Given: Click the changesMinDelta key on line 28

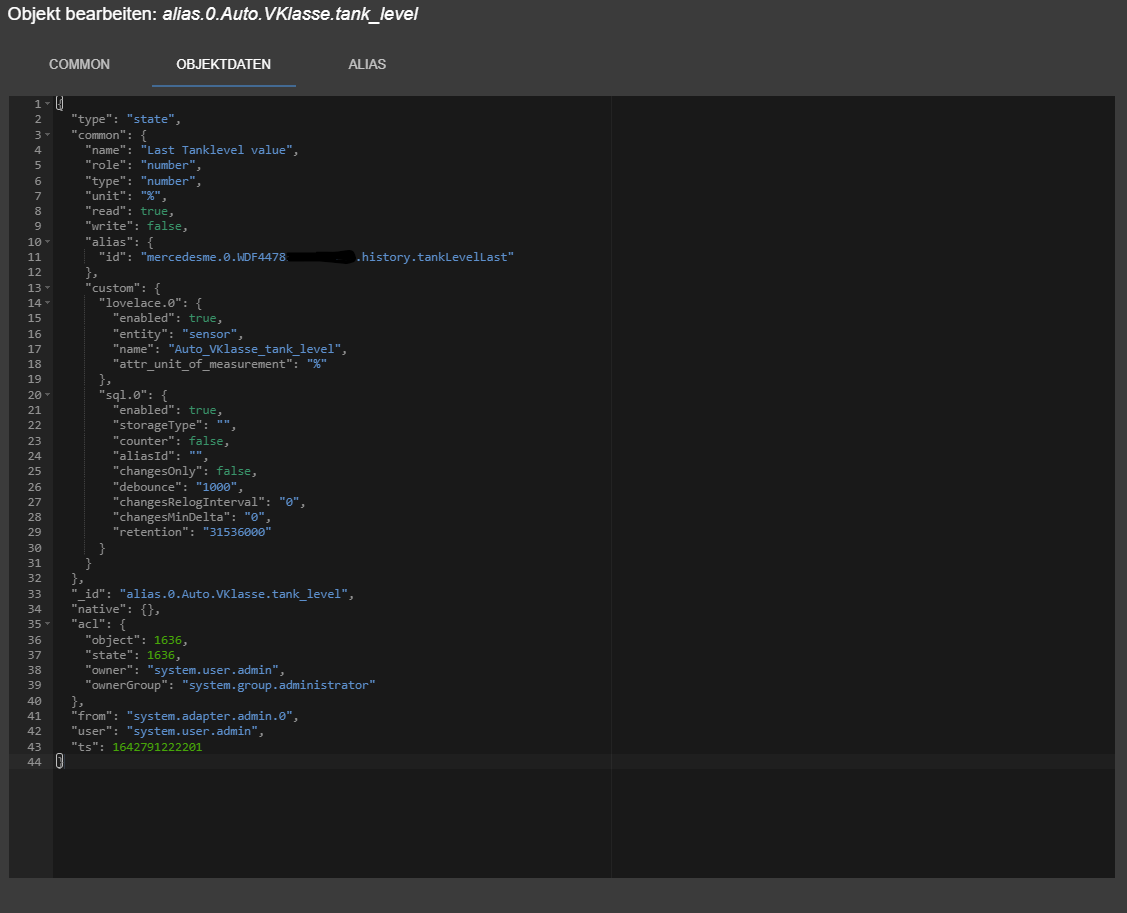Looking at the screenshot, I should [172, 517].
